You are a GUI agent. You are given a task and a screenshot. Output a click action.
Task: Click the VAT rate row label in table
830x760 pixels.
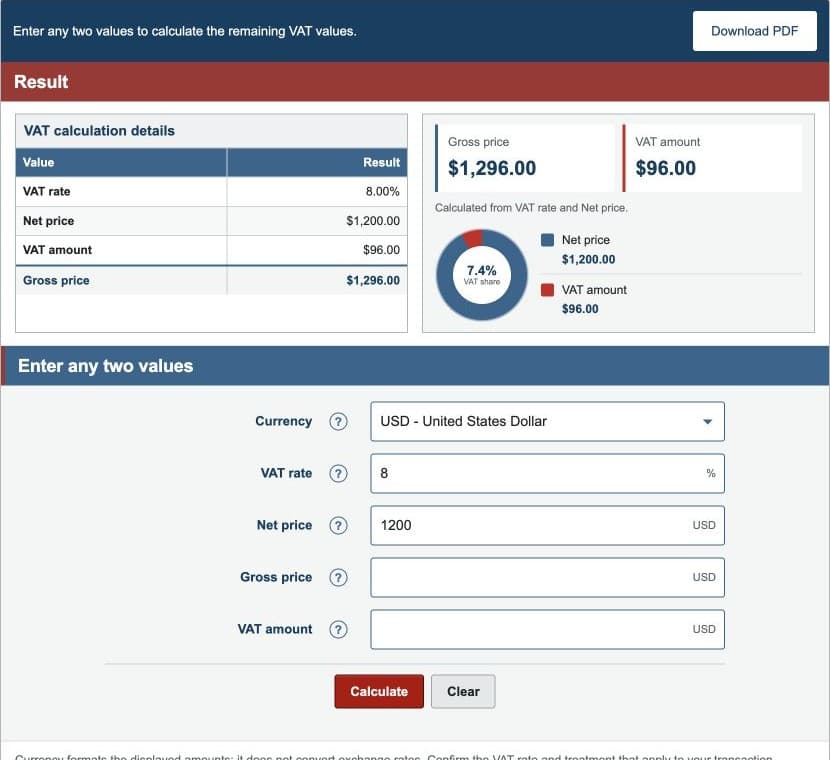point(47,192)
